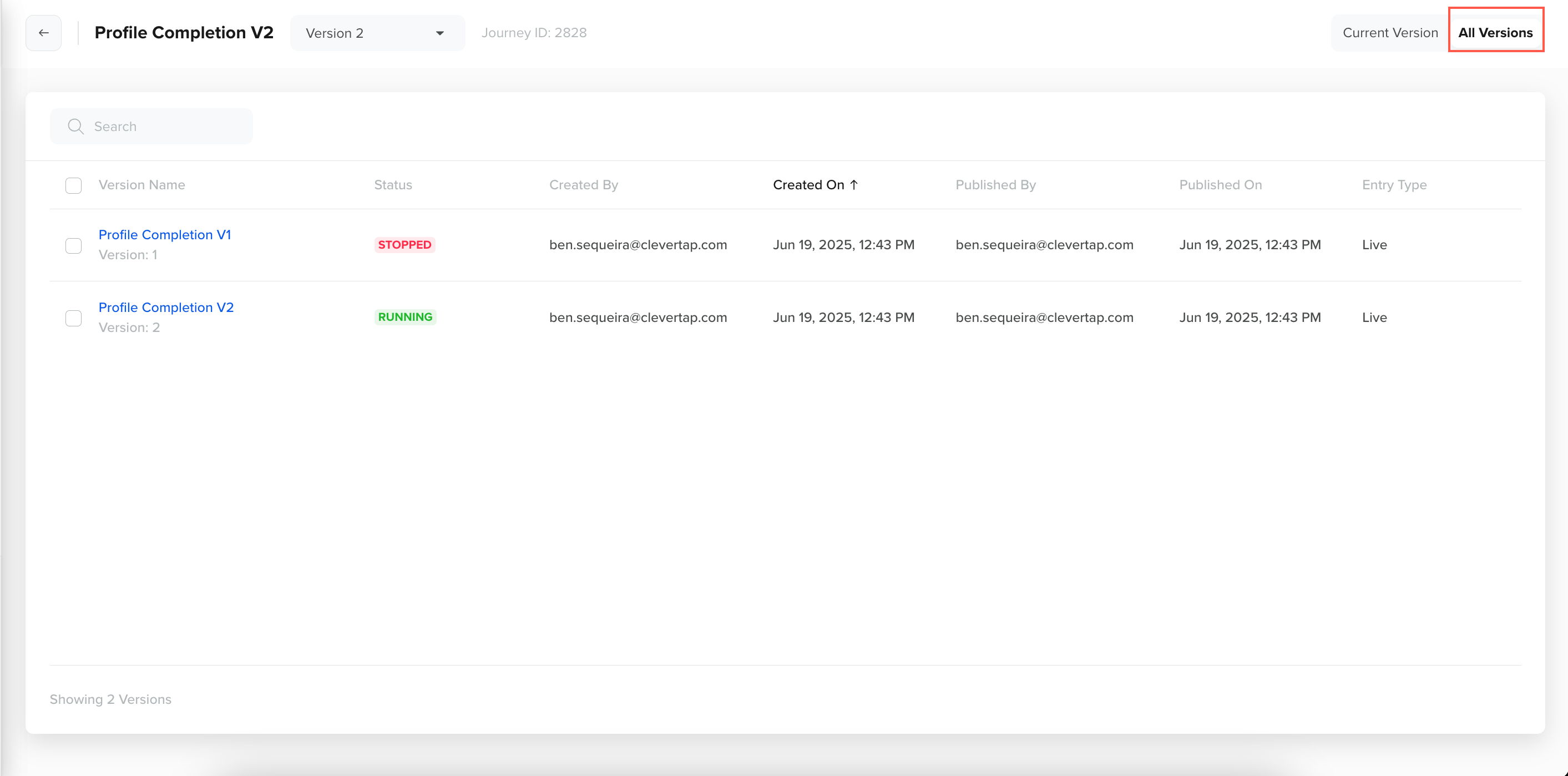
Task: Click the Created On sort arrow
Action: pyautogui.click(x=854, y=184)
